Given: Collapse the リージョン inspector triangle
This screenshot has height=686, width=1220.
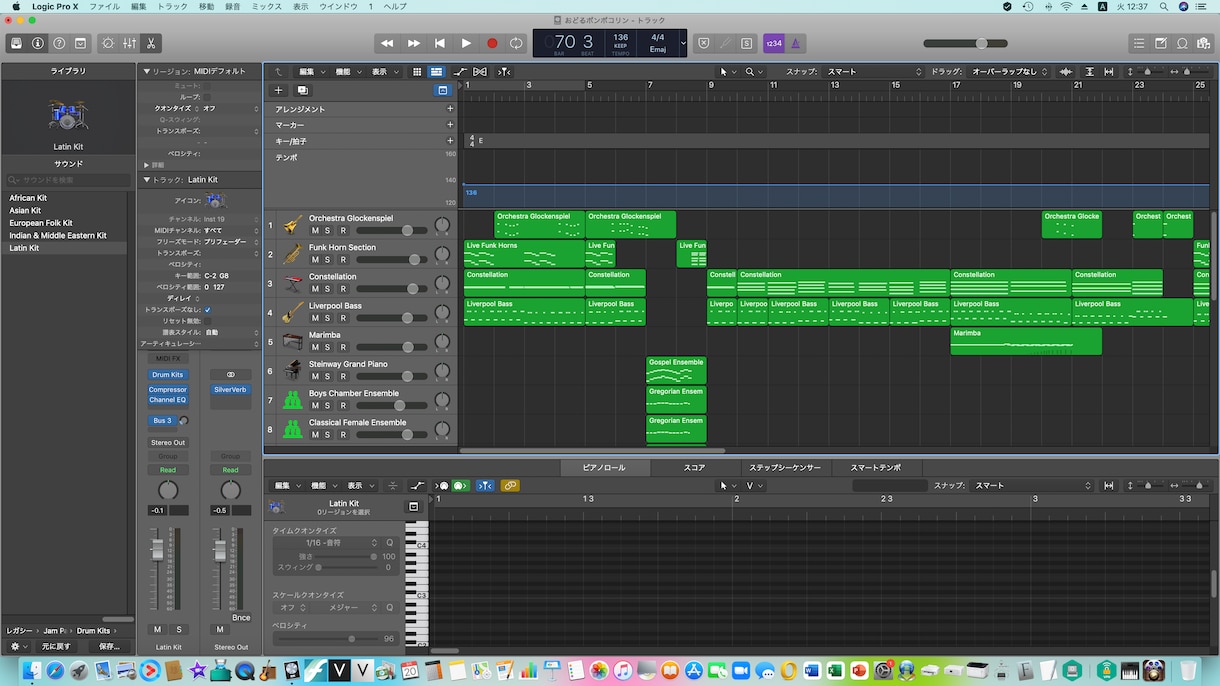Looking at the screenshot, I should 147,72.
